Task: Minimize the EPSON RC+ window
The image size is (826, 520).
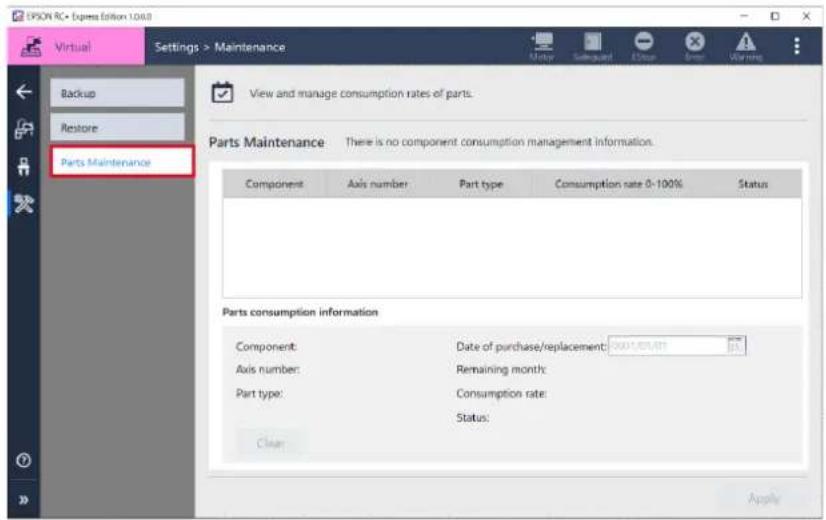Action: click(x=744, y=16)
